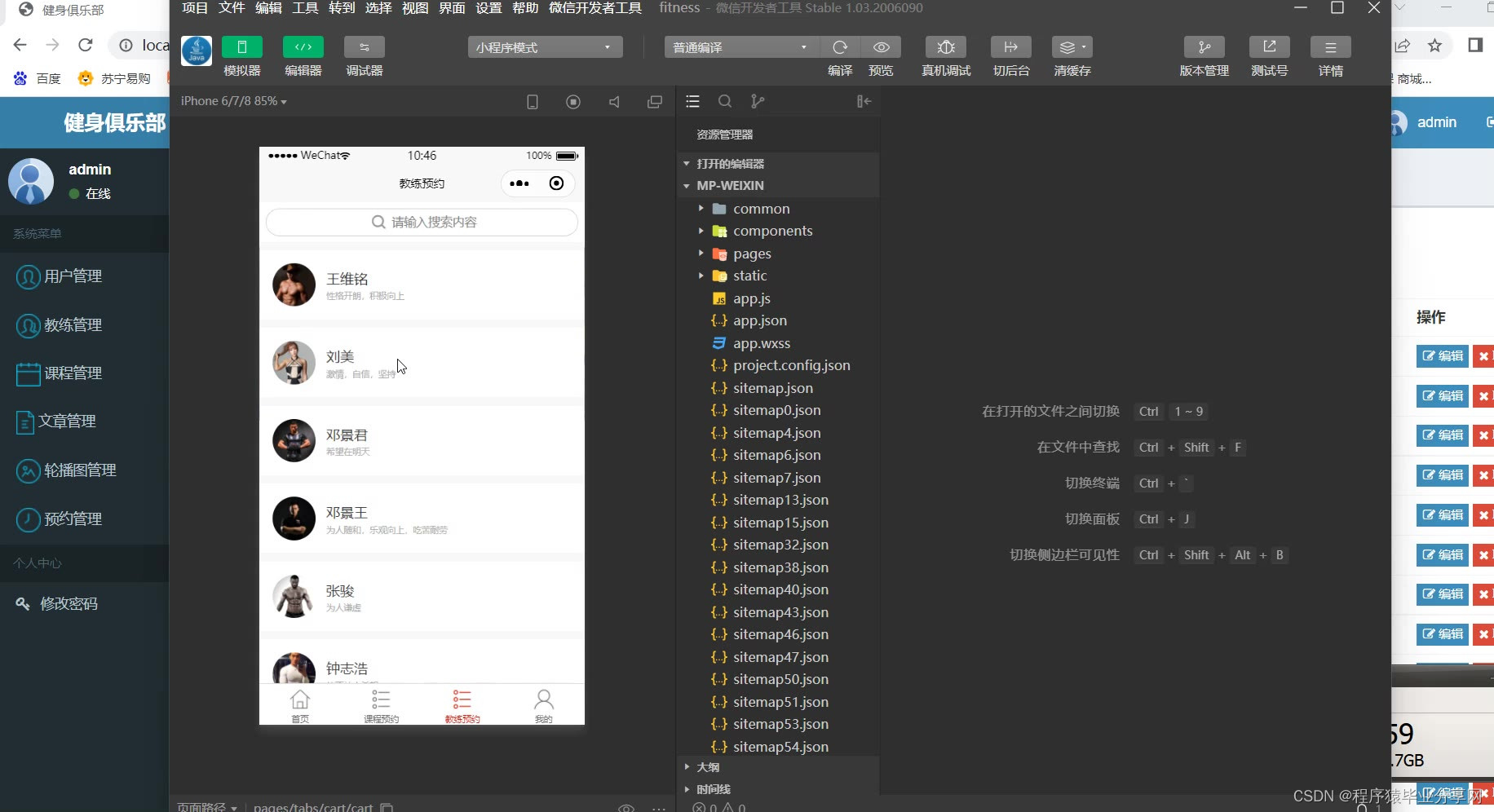Show the explorer list icon
Image resolution: width=1494 pixels, height=812 pixels.
(693, 101)
